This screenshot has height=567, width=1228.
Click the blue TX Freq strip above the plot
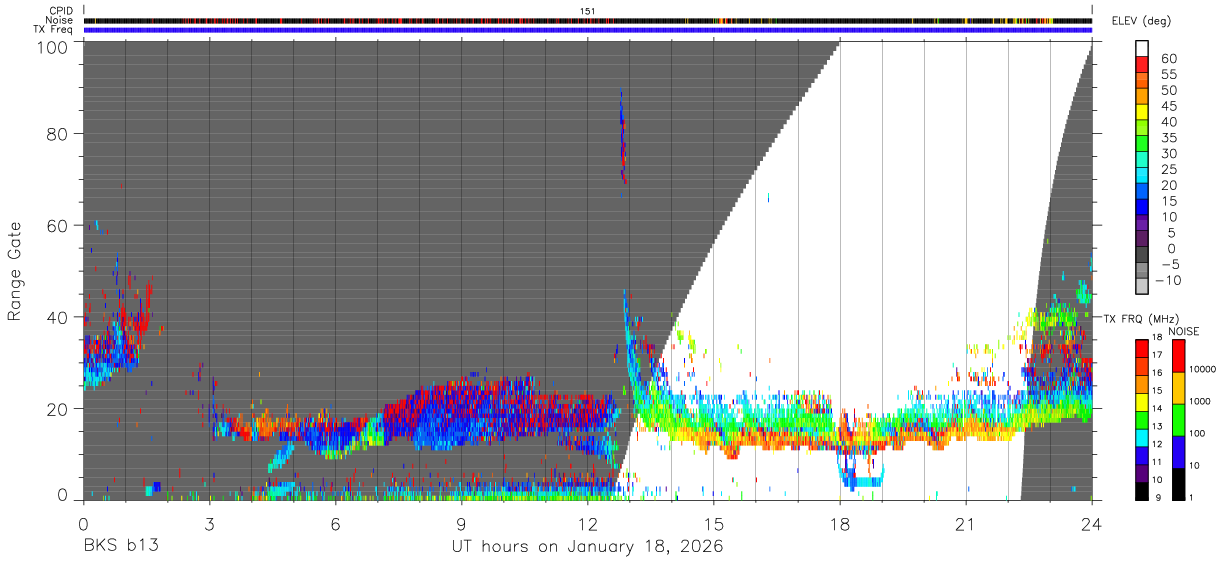coord(587,30)
